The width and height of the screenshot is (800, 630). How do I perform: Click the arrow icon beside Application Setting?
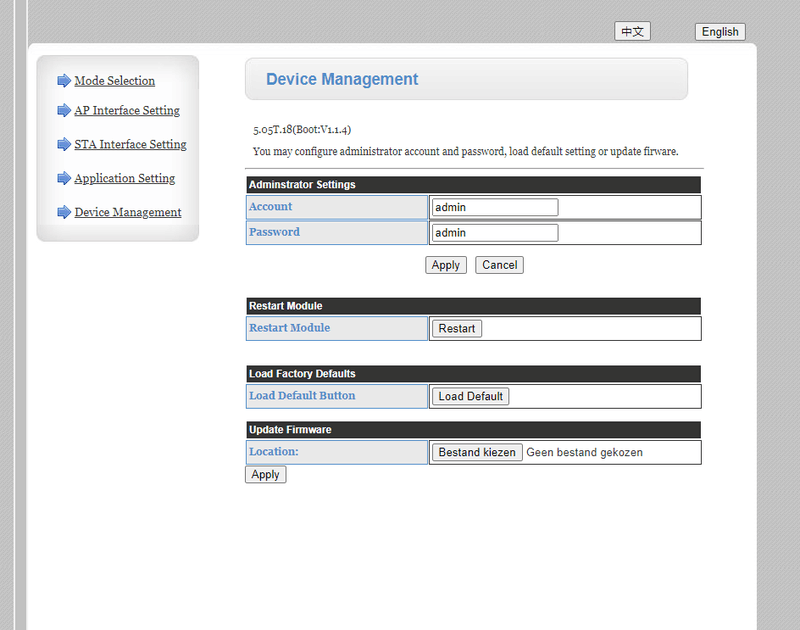point(64,179)
